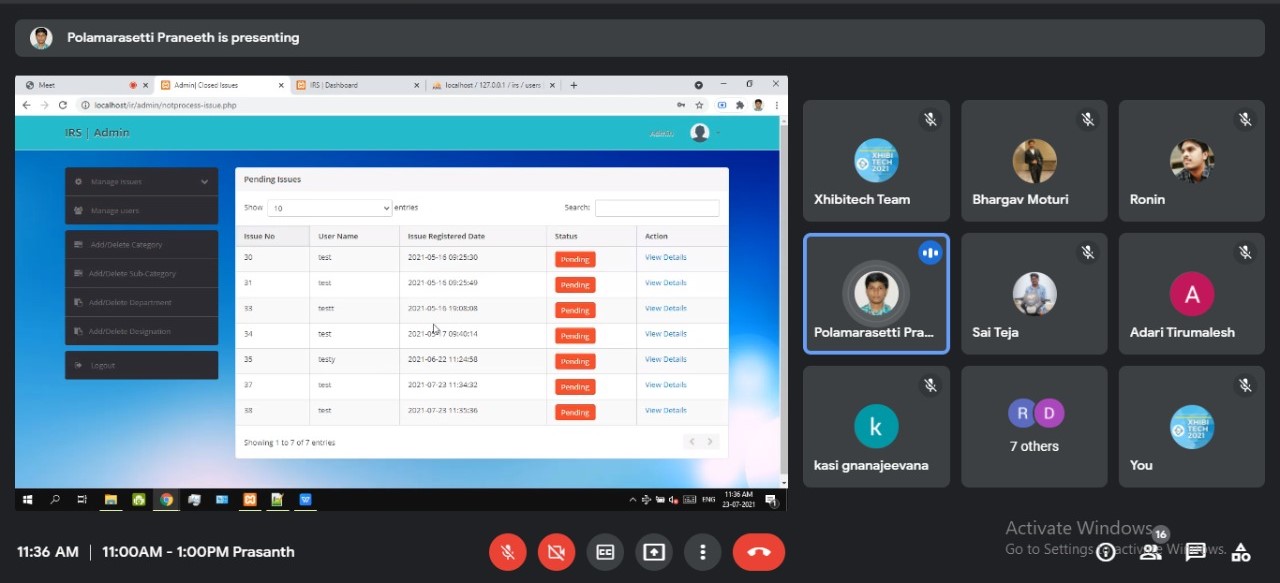Expand the Manage Issues sidebar menu
This screenshot has width=1280, height=583.
tap(141, 182)
